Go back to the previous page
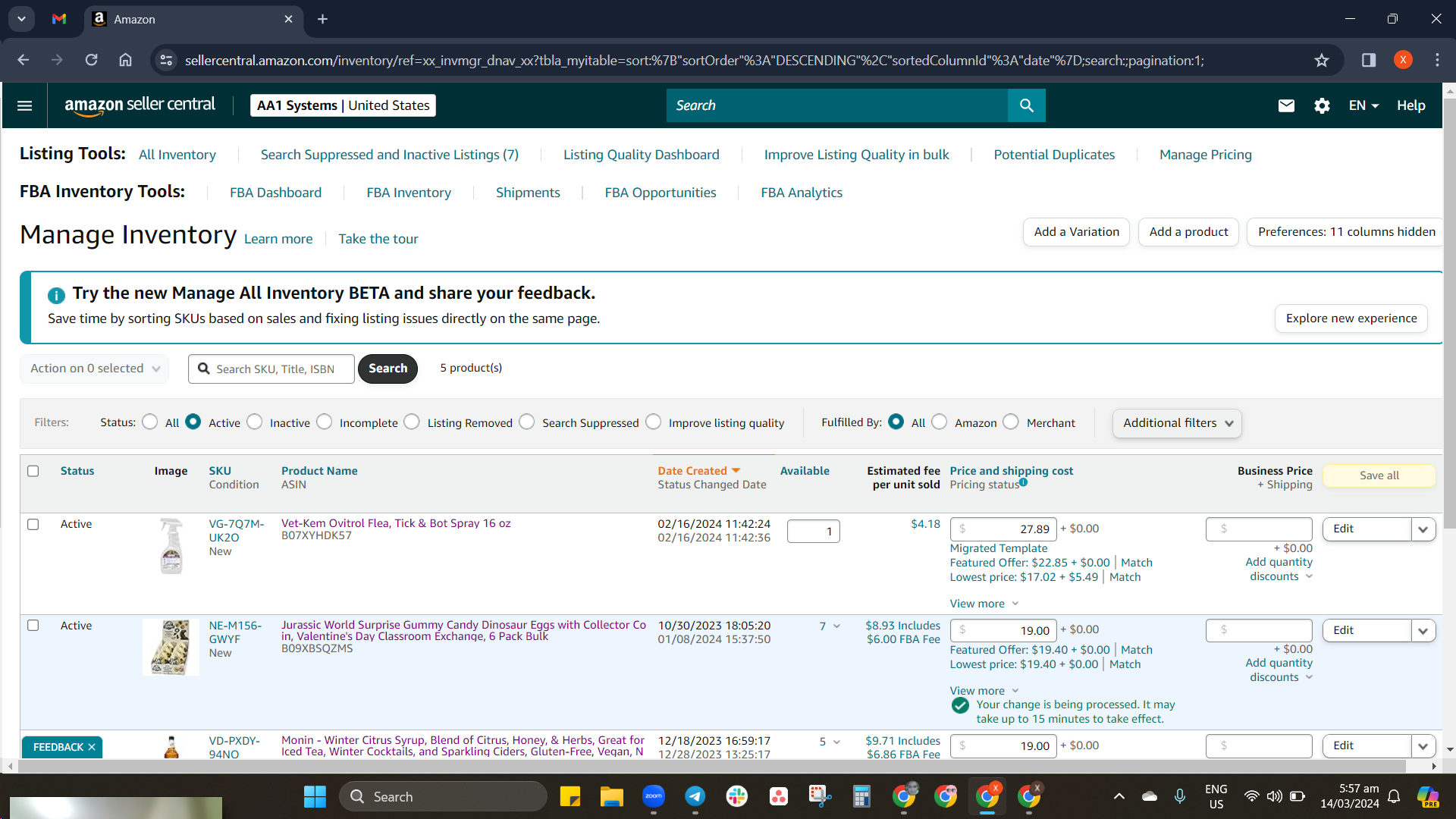The width and height of the screenshot is (1456, 819). tap(24, 60)
